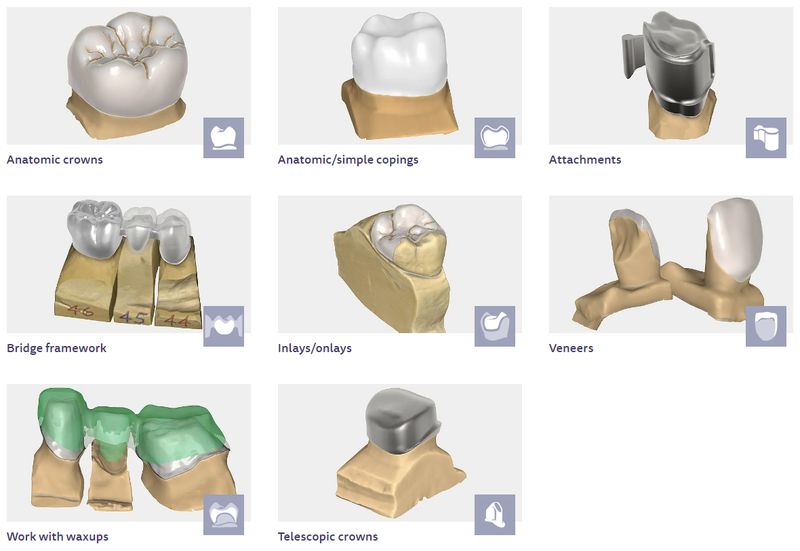800x551 pixels.
Task: Click the Veneers icon badge
Action: click(766, 327)
